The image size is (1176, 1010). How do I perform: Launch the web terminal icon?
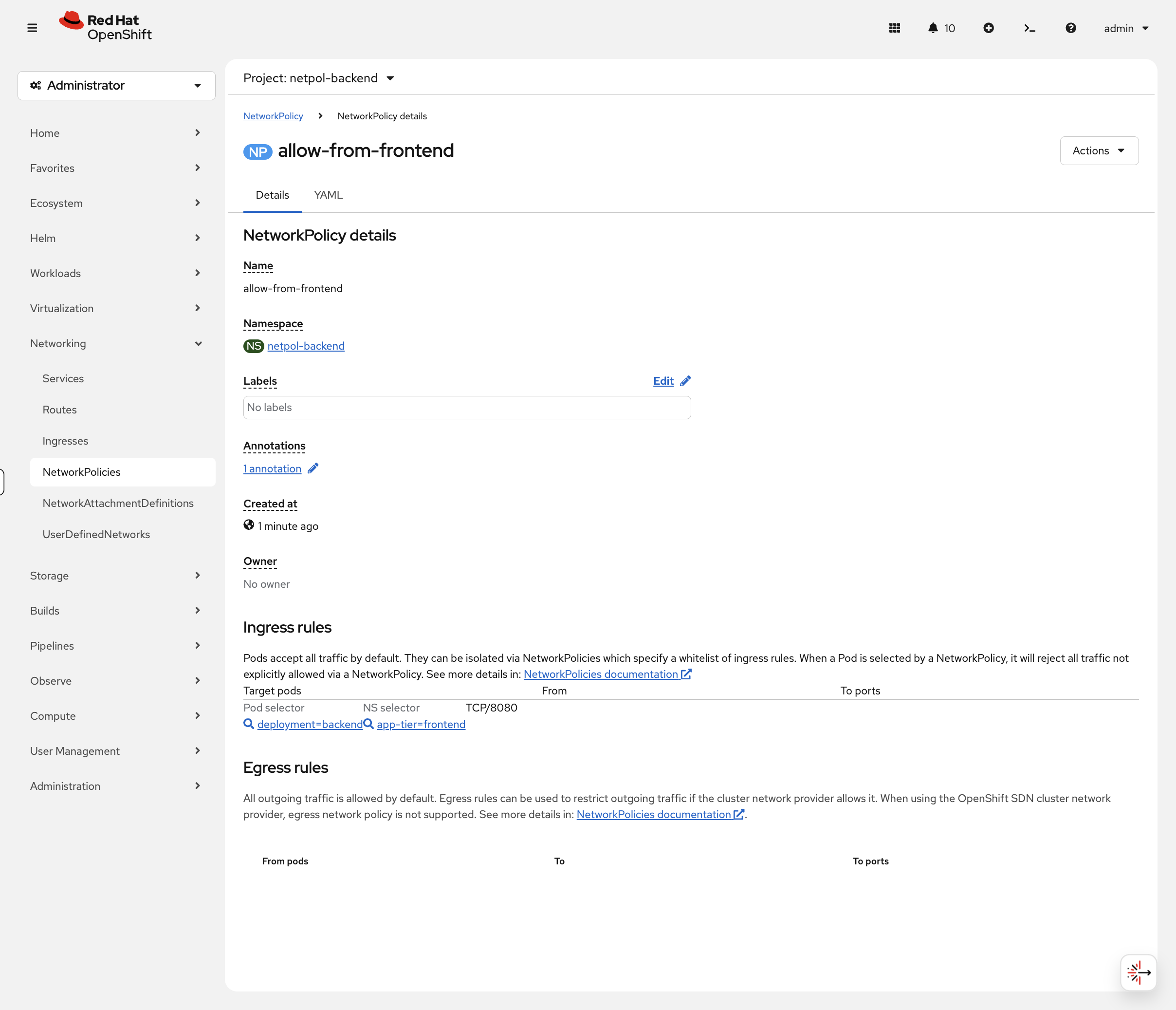pos(1029,28)
